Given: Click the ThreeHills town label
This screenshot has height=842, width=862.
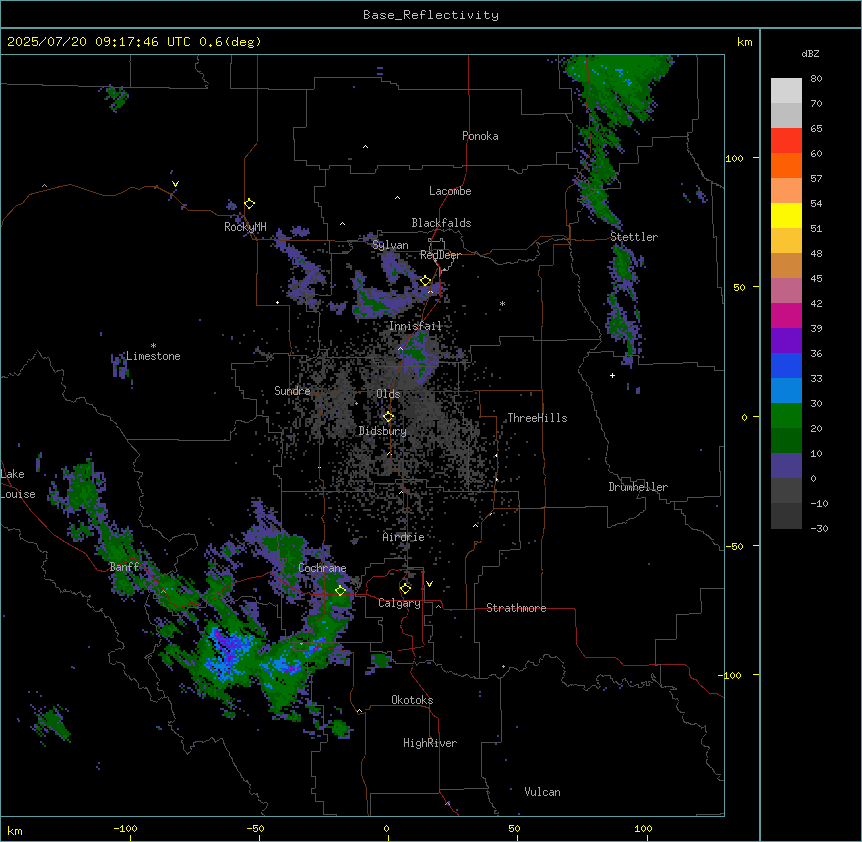Looking at the screenshot, I should [x=537, y=418].
